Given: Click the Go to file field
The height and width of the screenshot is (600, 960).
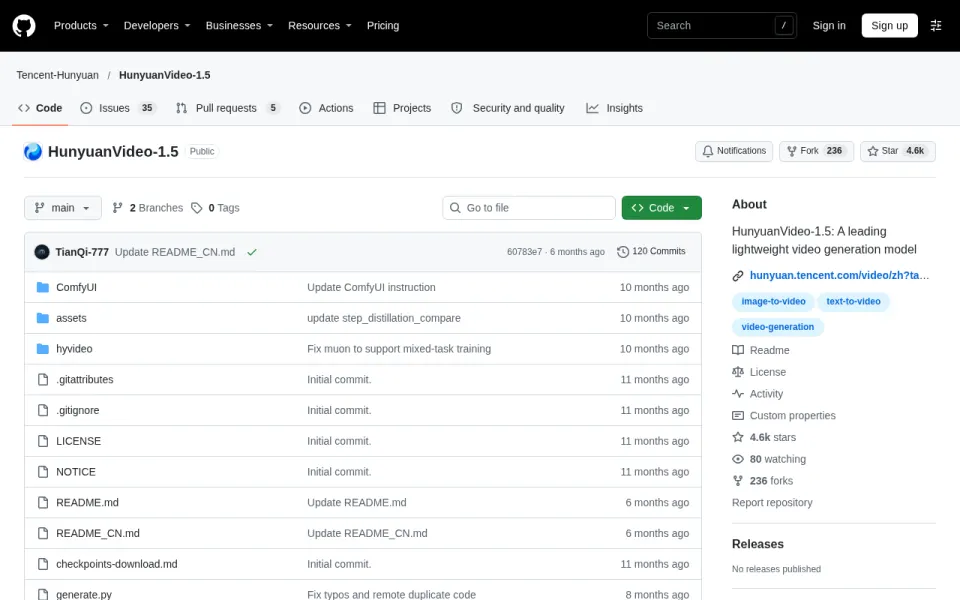Looking at the screenshot, I should click(528, 208).
